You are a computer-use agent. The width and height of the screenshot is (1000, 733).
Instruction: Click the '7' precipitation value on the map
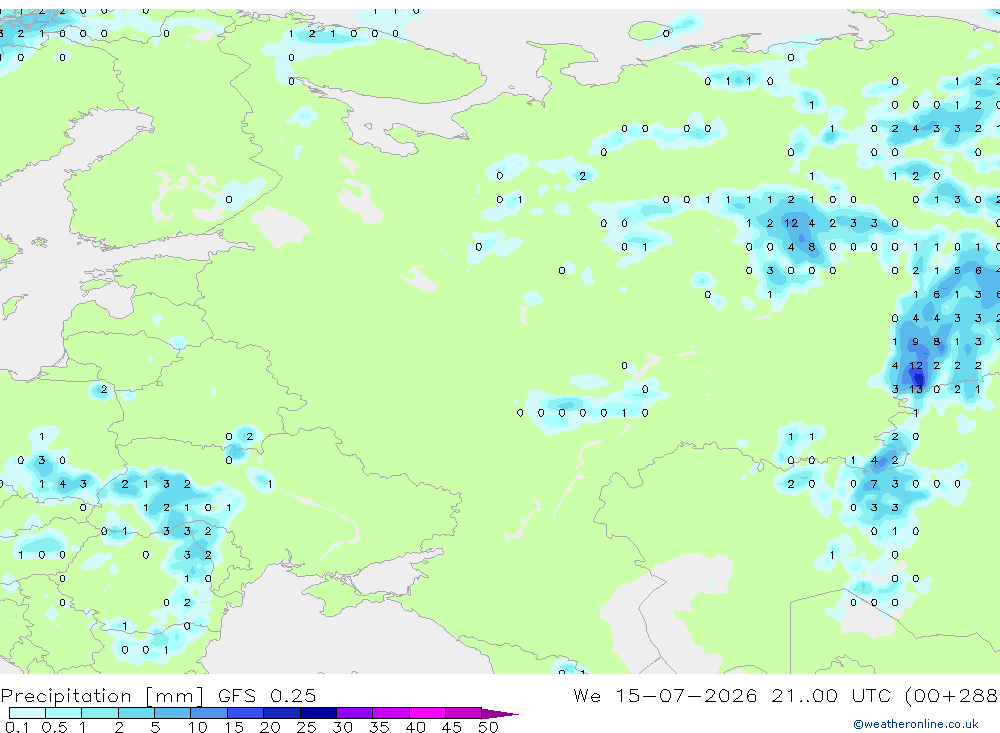point(874,484)
